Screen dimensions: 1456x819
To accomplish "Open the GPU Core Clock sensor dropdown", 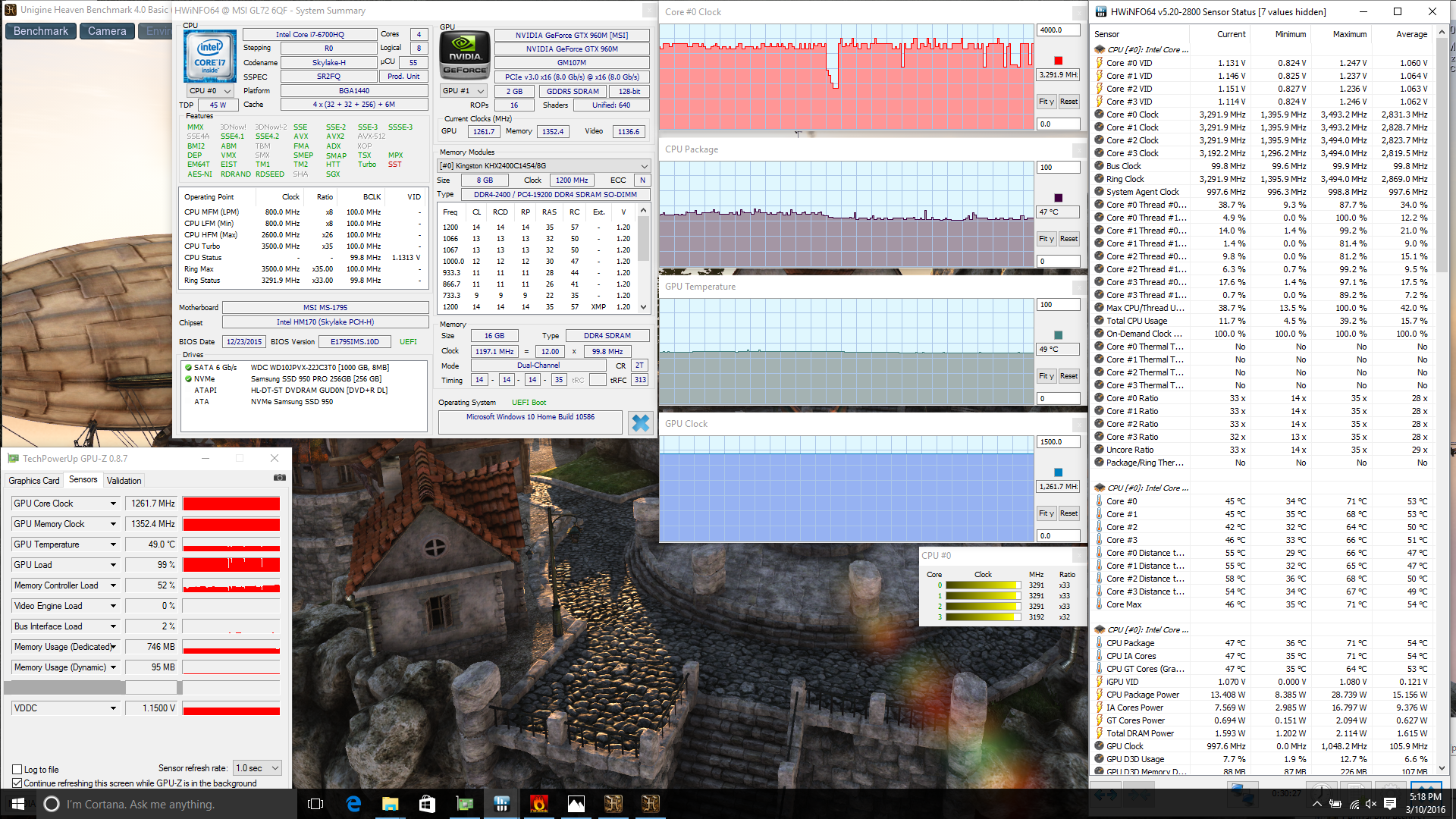I will [113, 504].
